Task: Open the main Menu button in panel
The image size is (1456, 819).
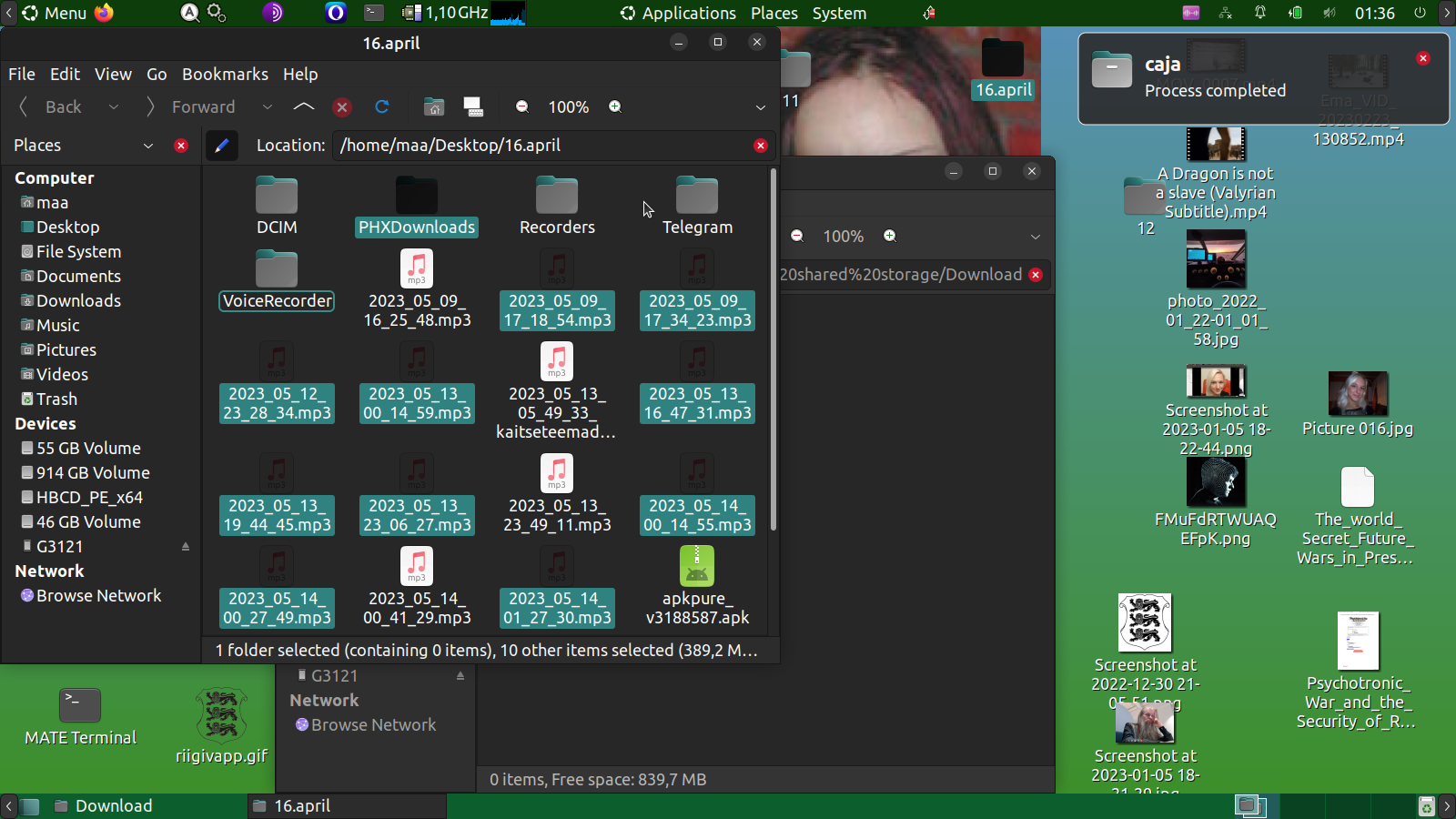Action: coord(55,13)
